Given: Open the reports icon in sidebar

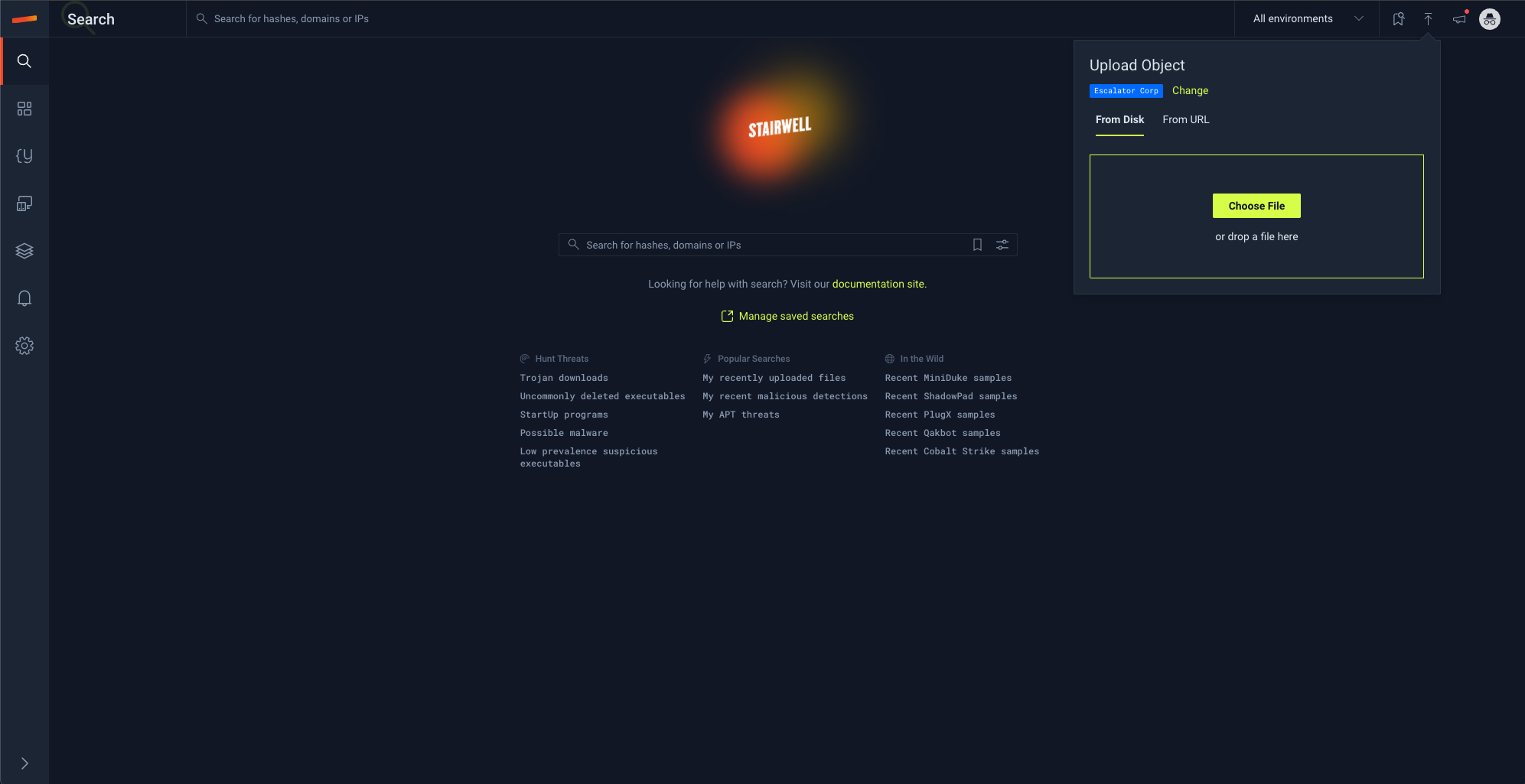Looking at the screenshot, I should point(24,203).
